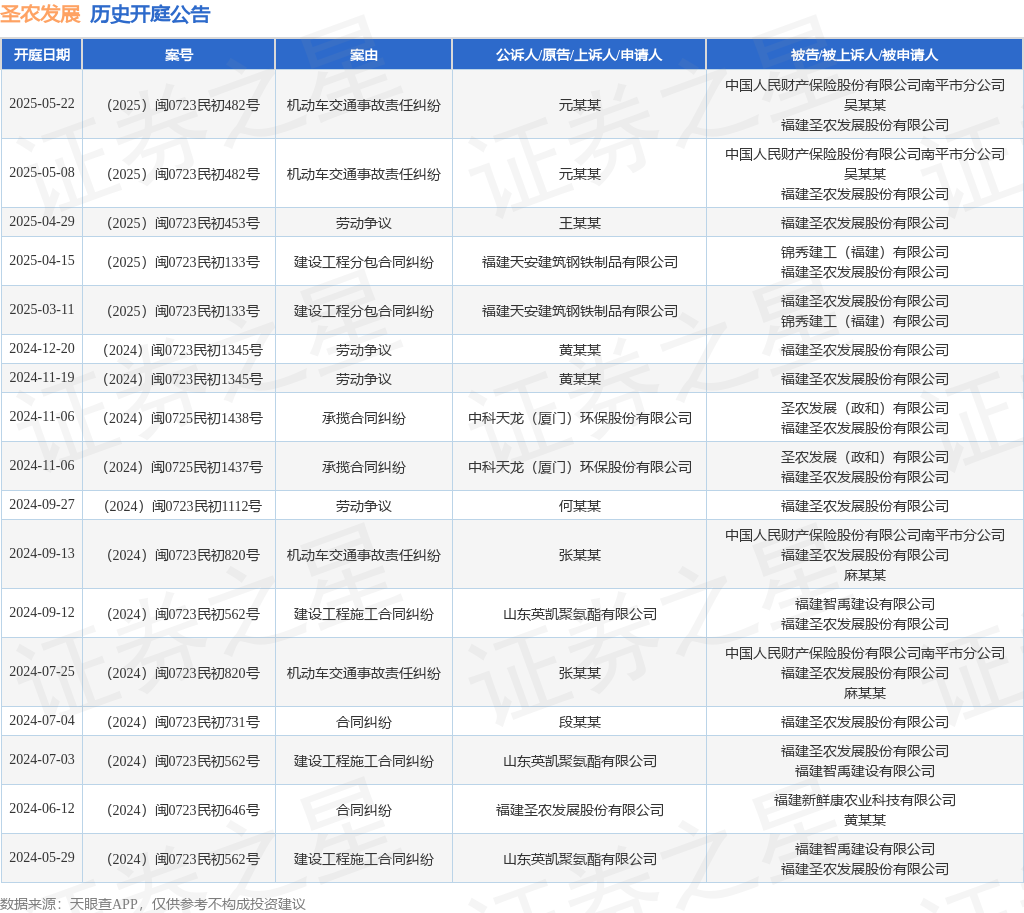Select the date cell 2024-09-27
This screenshot has width=1024, height=913.
pos(42,505)
